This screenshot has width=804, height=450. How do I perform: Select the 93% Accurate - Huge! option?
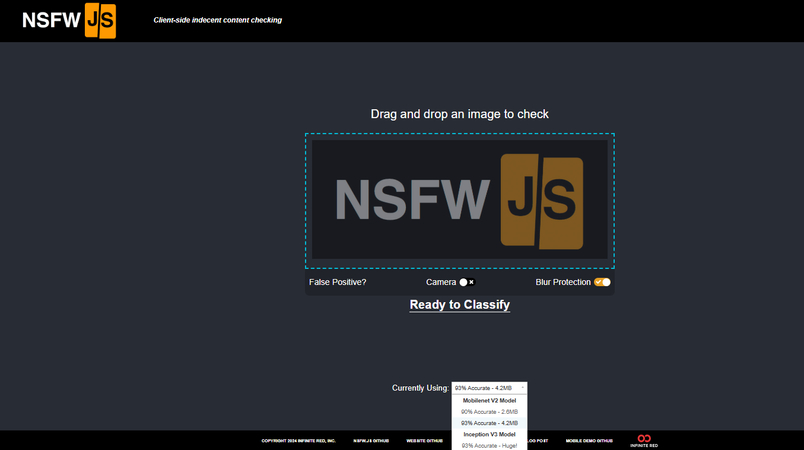(489, 445)
